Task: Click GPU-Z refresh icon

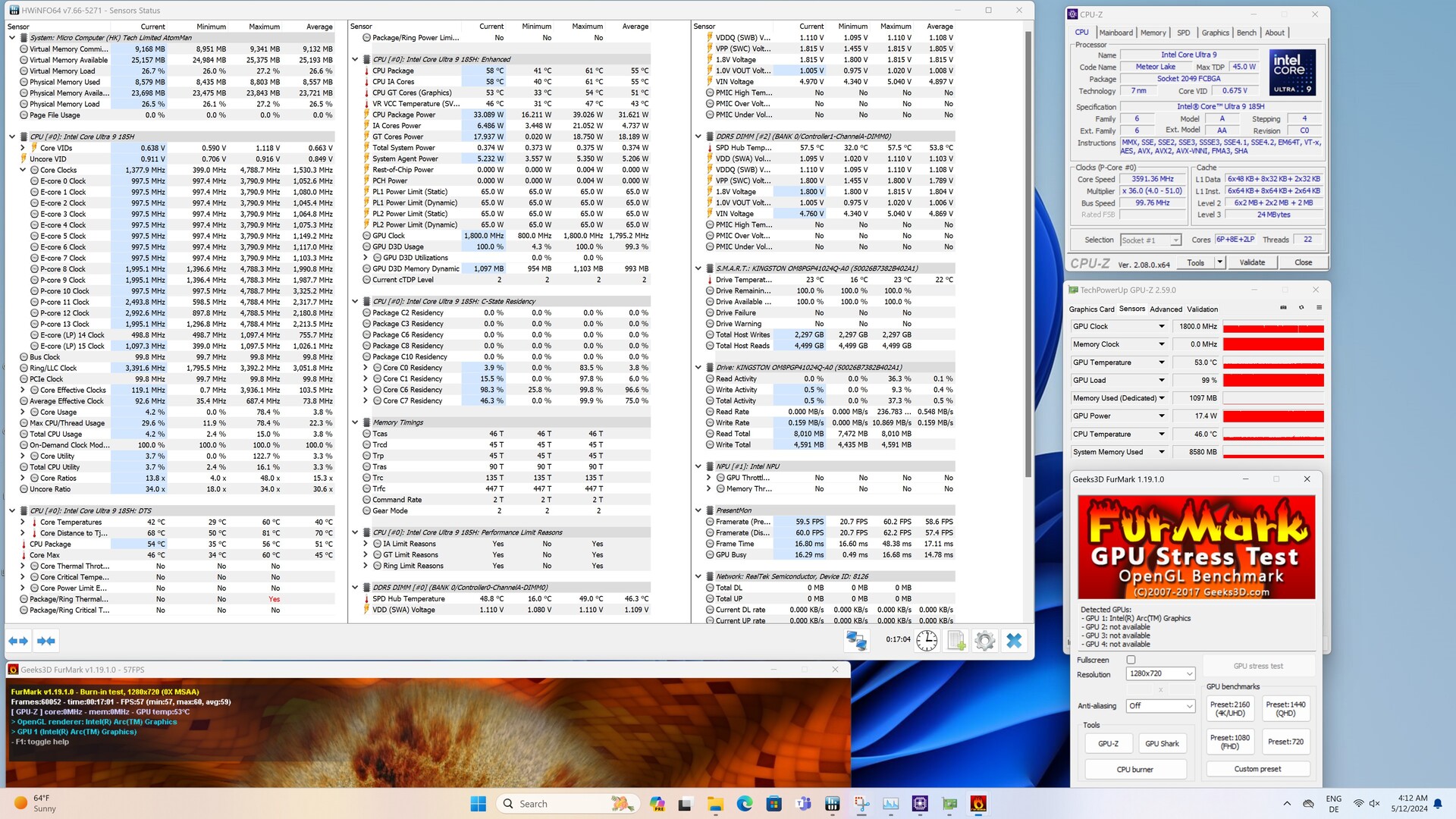Action: click(x=1301, y=308)
